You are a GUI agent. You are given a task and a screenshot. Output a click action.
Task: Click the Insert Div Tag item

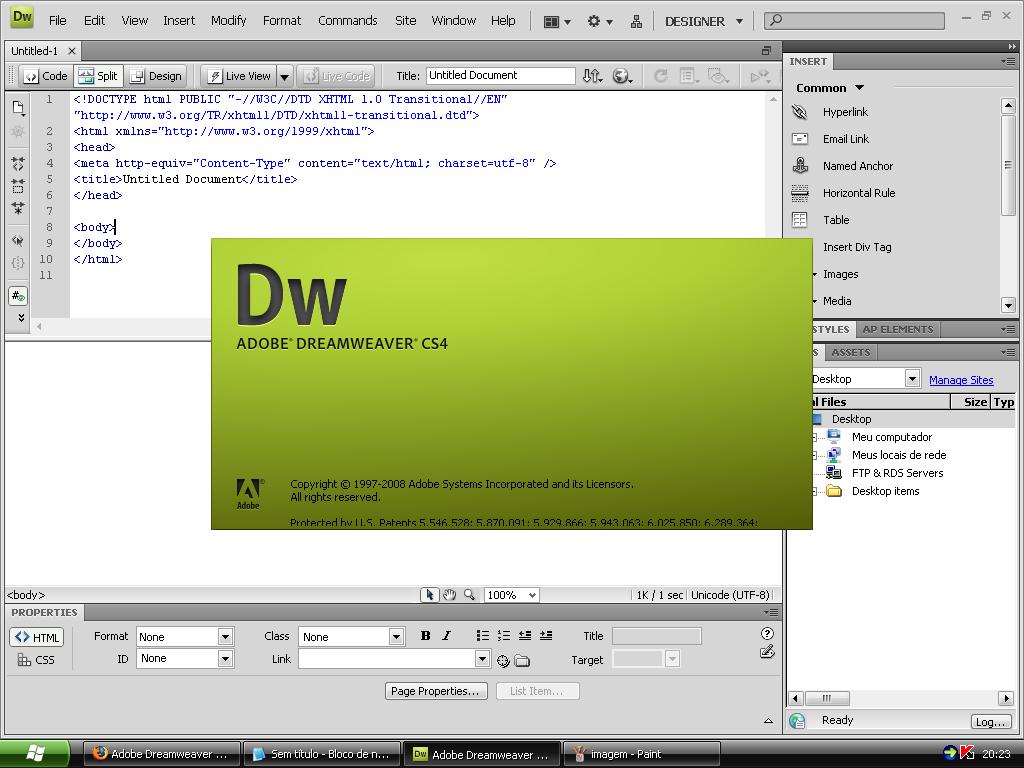[857, 247]
